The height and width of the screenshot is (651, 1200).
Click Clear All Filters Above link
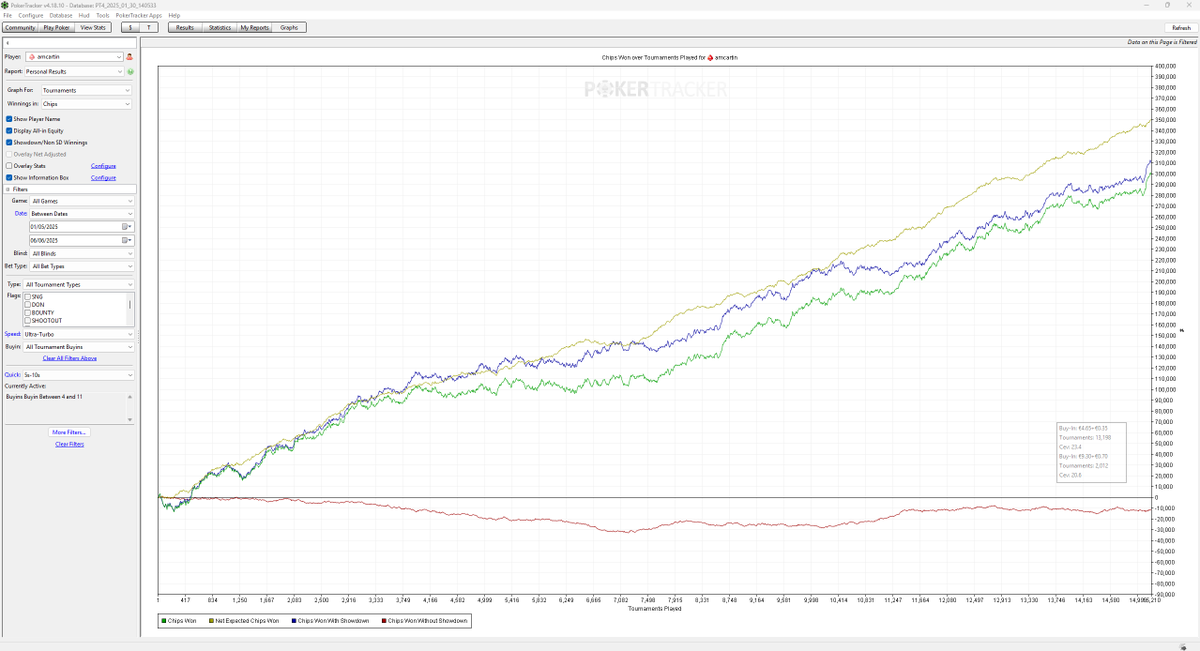[x=69, y=358]
